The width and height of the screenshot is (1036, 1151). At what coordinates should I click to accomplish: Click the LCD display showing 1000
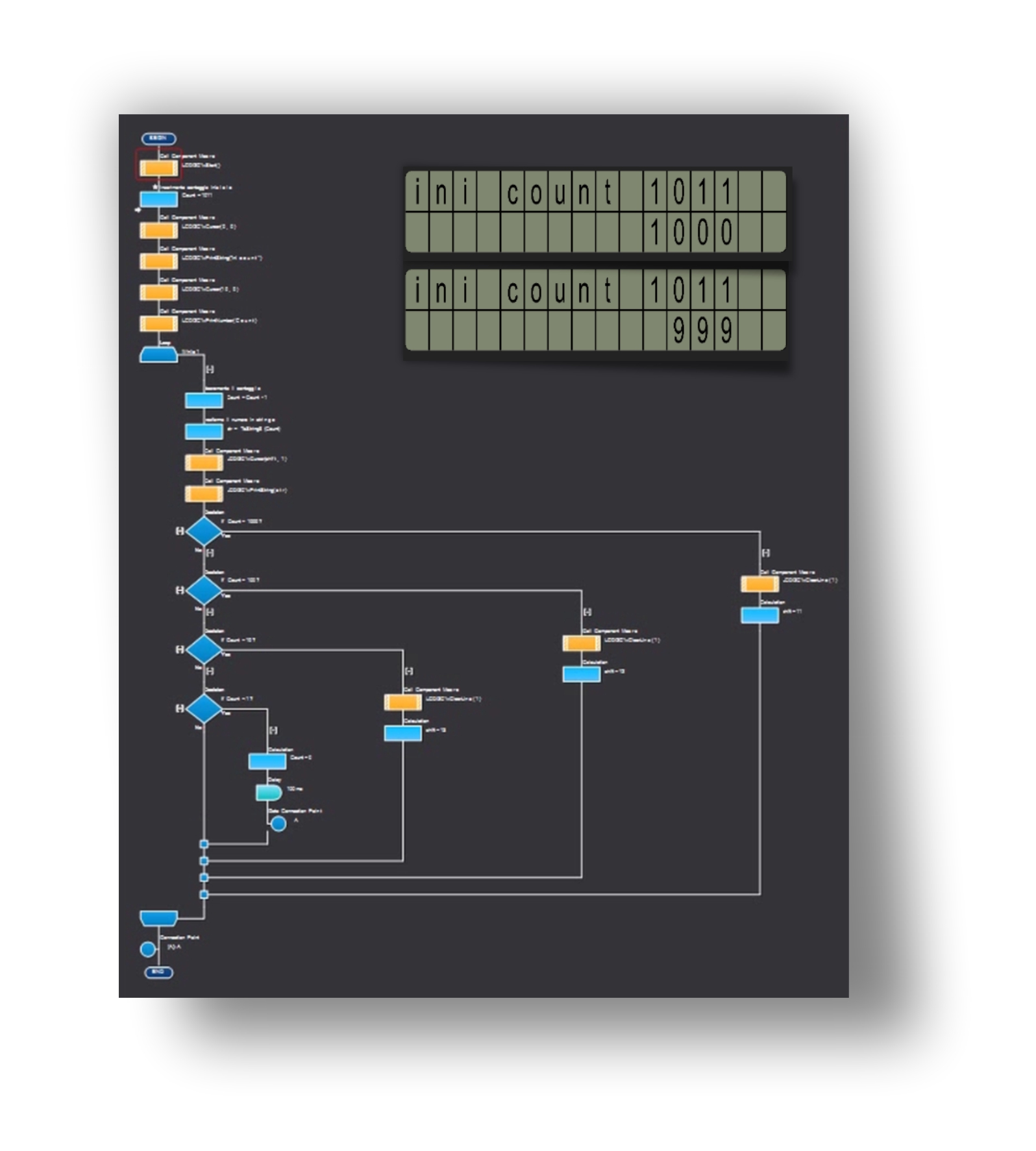click(595, 212)
